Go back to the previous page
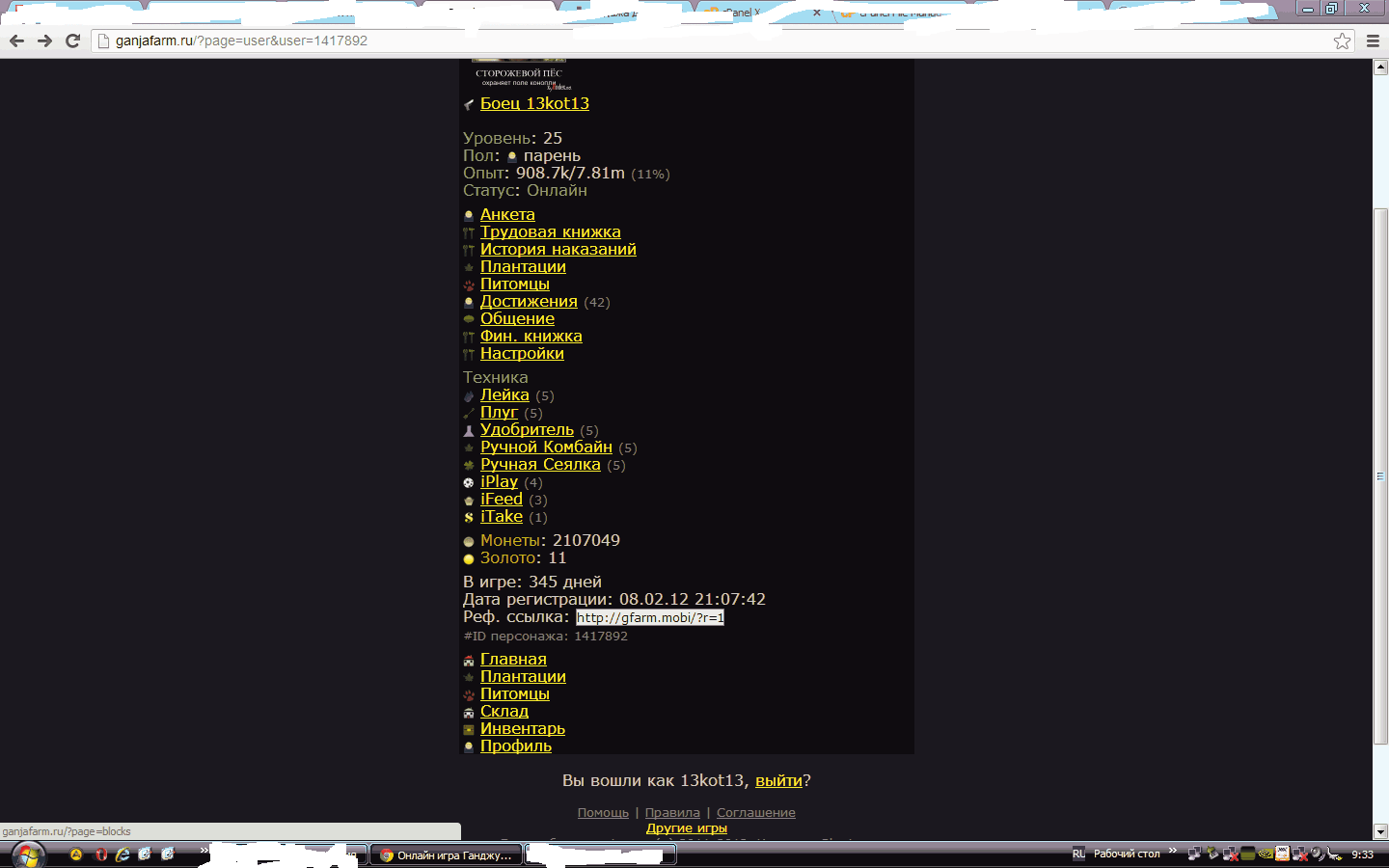Image resolution: width=1389 pixels, height=868 pixels. [16, 41]
